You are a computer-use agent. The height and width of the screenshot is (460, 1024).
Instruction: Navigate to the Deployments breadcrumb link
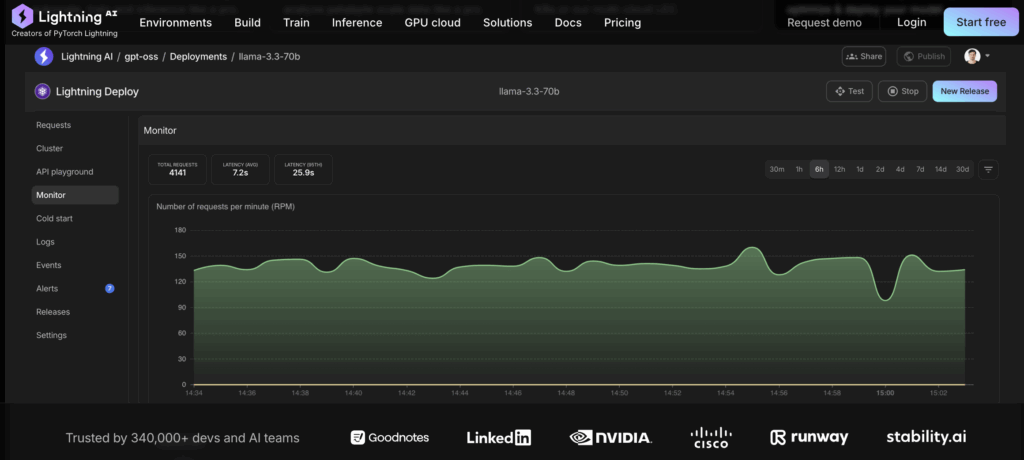point(198,57)
